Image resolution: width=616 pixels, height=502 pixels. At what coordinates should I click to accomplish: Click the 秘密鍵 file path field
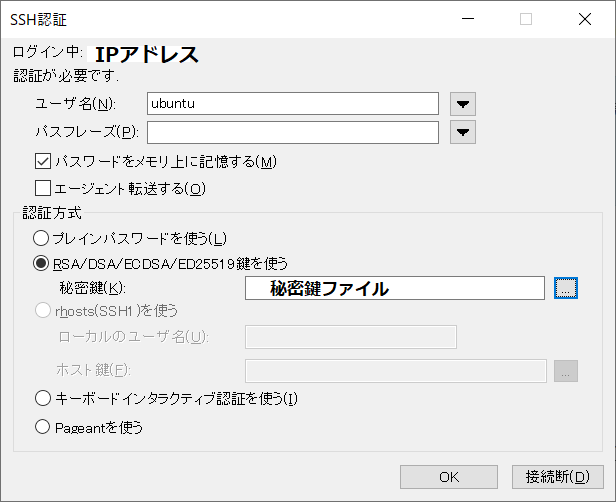point(395,288)
